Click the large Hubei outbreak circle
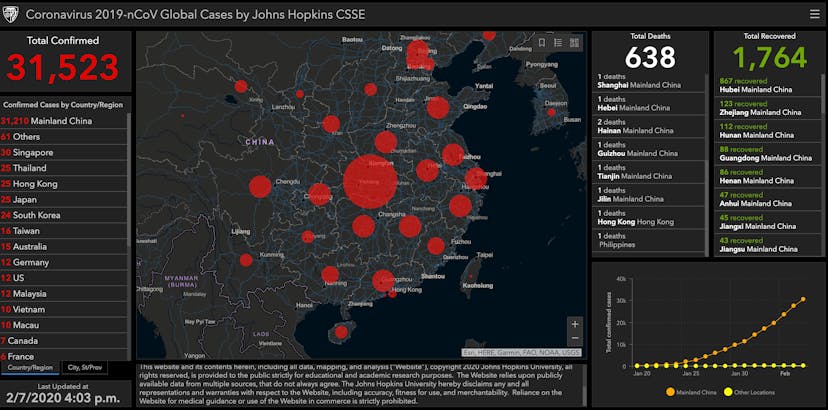Image resolution: width=828 pixels, height=410 pixels. point(370,182)
